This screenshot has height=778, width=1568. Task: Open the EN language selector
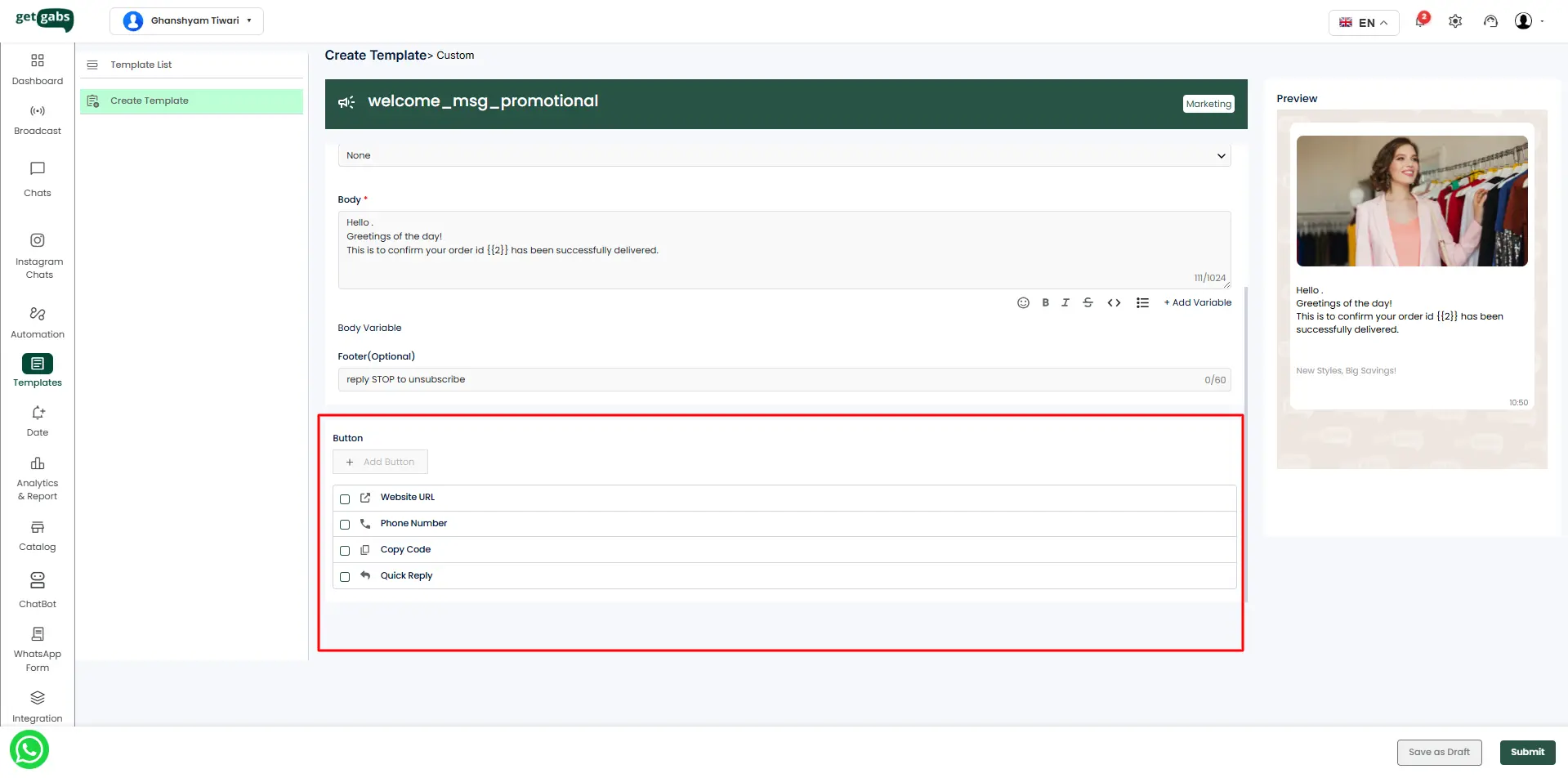[1363, 22]
